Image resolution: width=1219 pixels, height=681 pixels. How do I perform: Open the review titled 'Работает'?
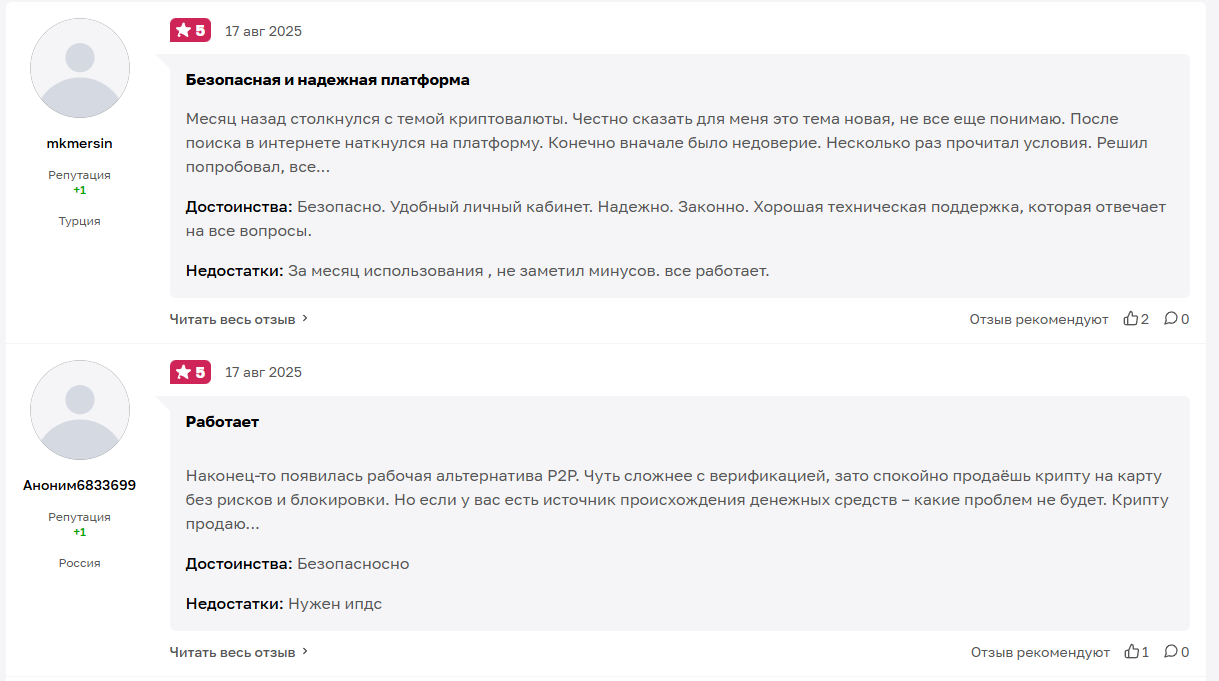(222, 422)
